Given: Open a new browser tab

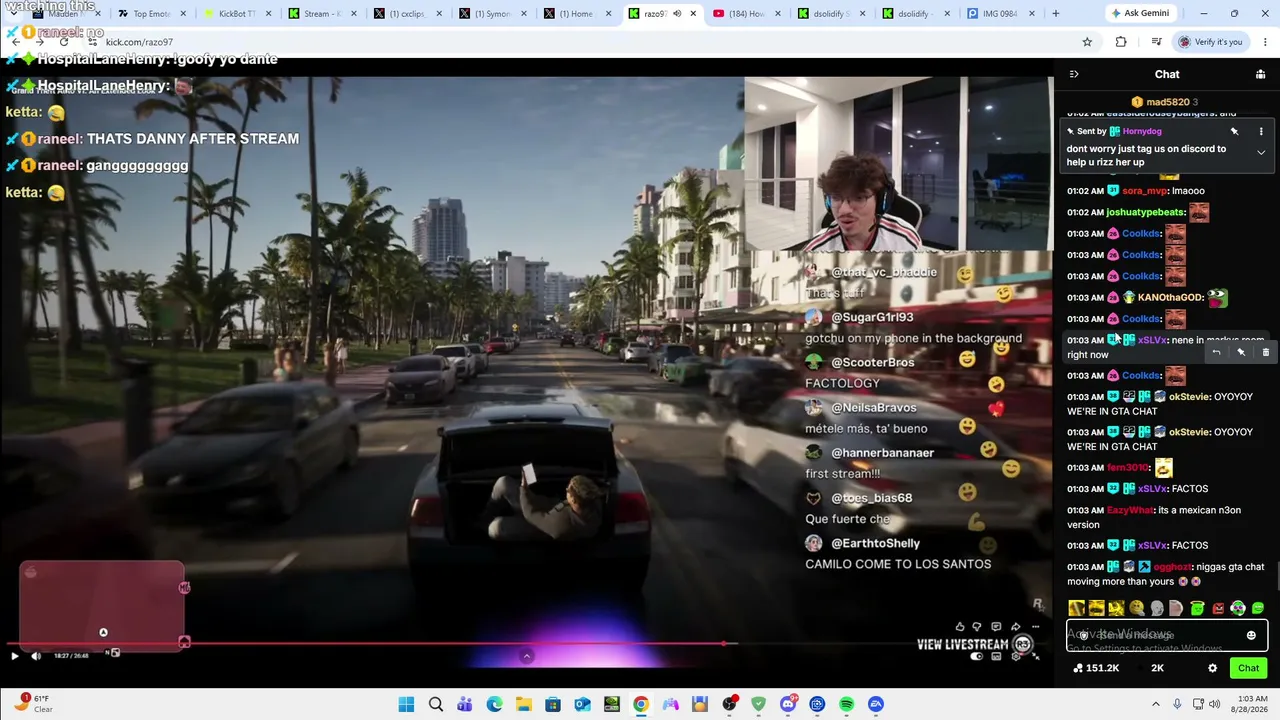Looking at the screenshot, I should [x=1055, y=14].
